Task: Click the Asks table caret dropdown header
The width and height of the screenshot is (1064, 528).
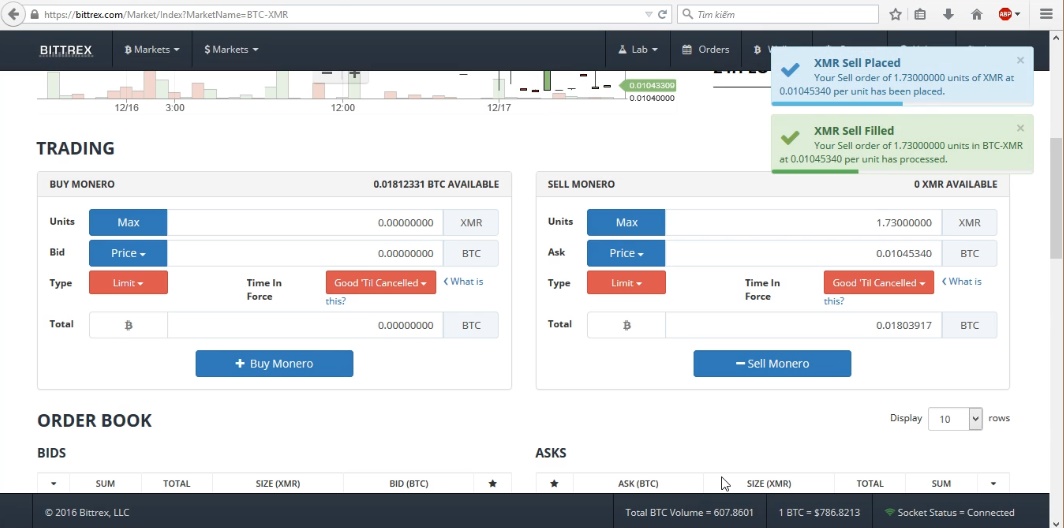Action: (x=993, y=484)
